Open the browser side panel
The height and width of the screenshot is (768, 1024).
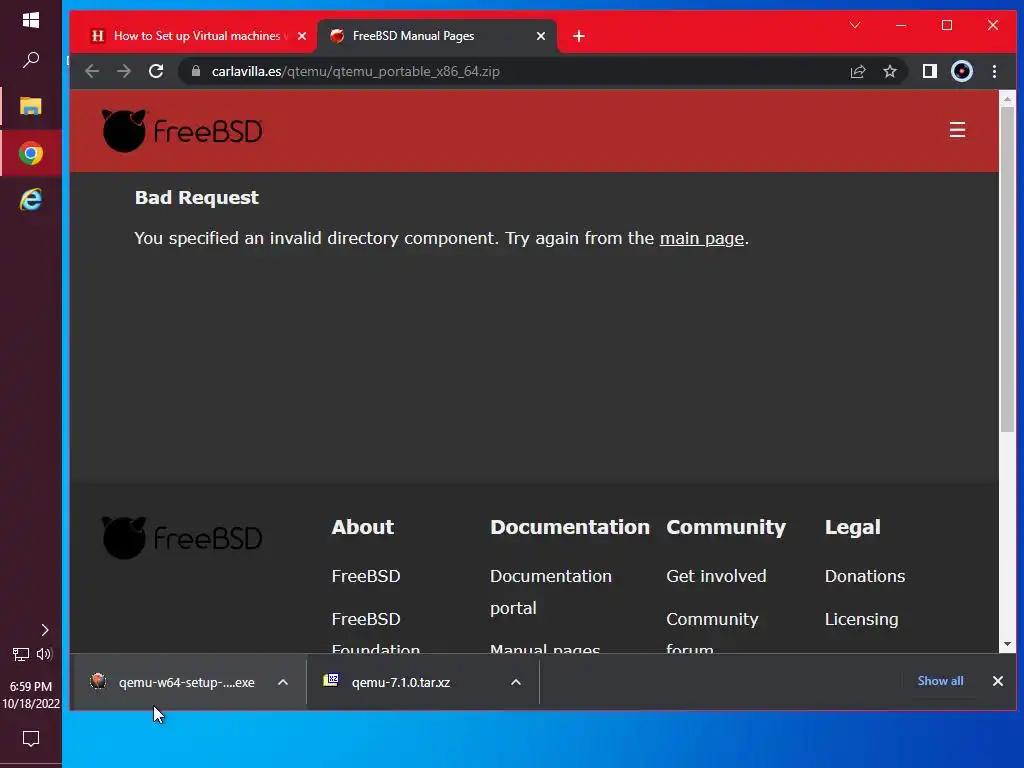click(x=929, y=71)
